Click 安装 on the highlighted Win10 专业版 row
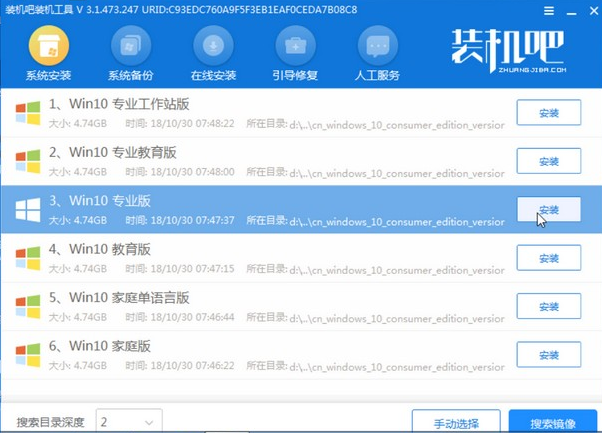 548,209
